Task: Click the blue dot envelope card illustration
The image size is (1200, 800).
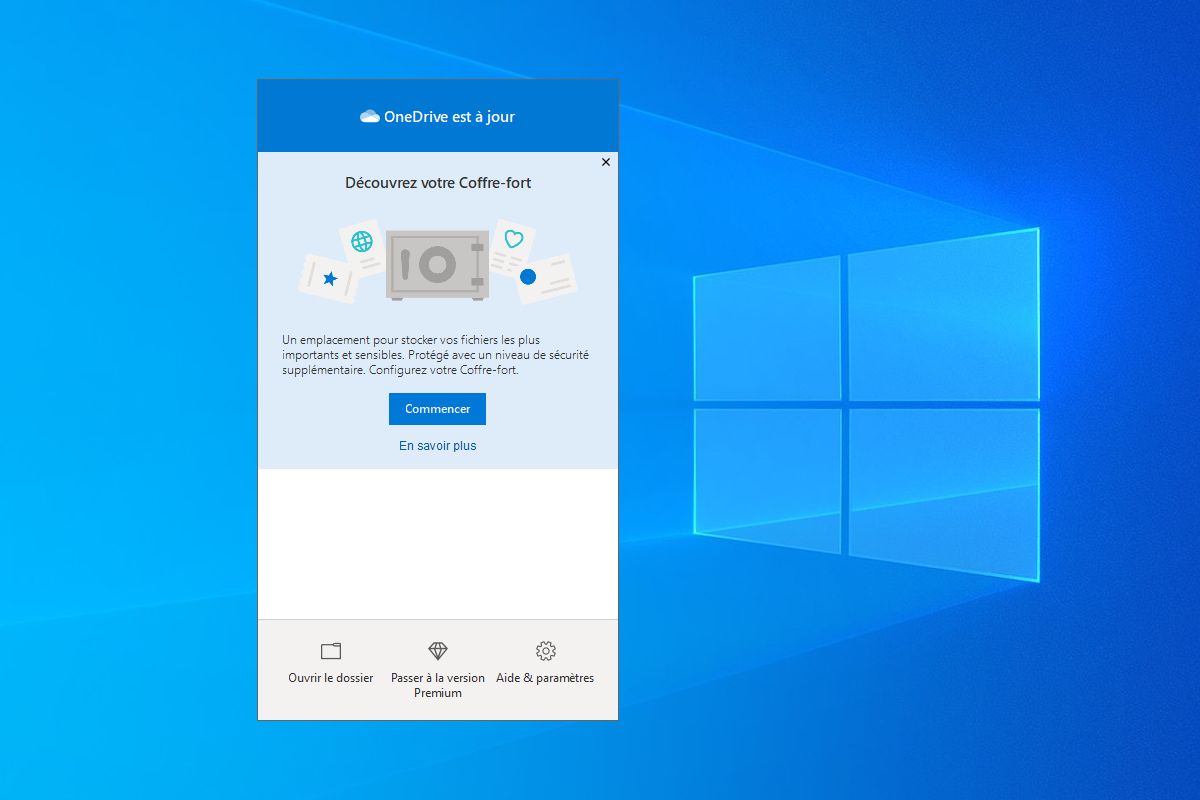Action: (x=546, y=278)
